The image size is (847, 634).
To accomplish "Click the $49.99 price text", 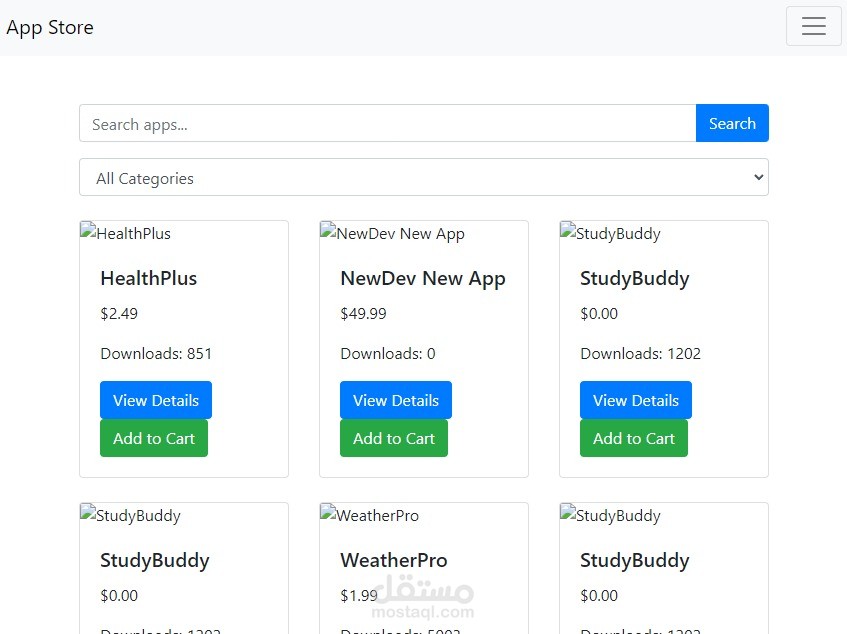I will click(x=364, y=314).
